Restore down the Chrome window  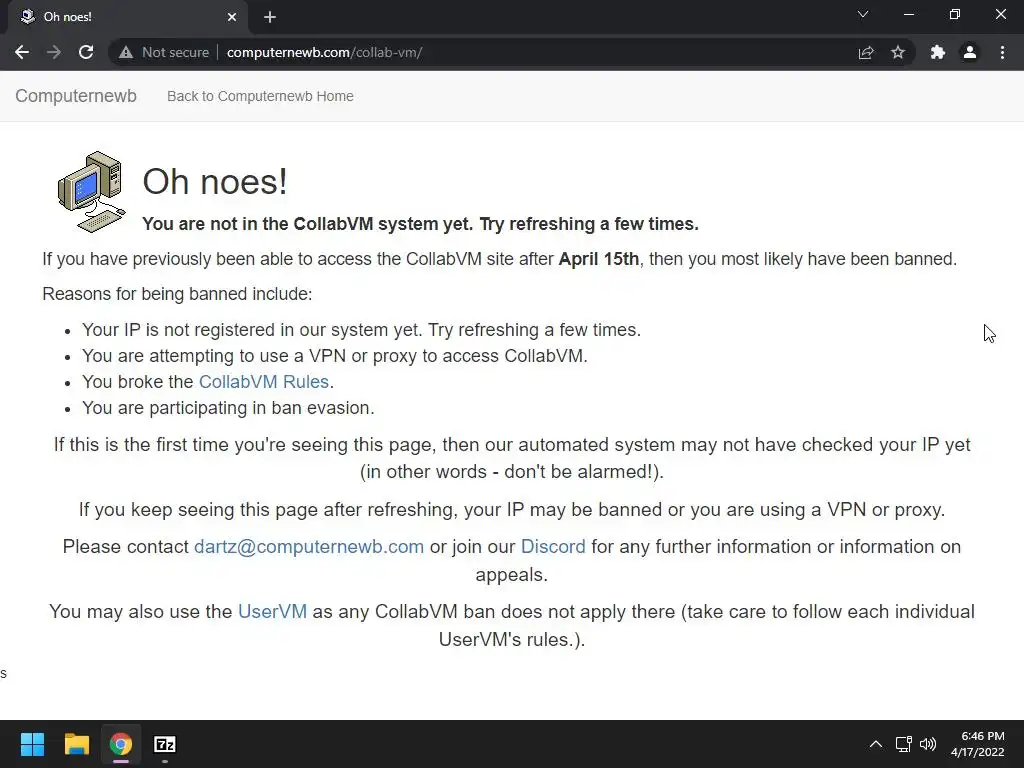point(955,14)
